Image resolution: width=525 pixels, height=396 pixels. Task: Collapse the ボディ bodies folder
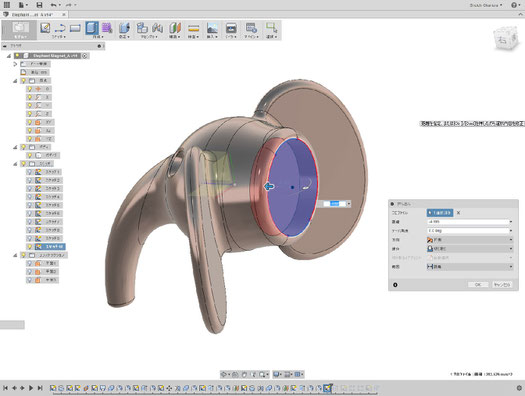[15, 147]
